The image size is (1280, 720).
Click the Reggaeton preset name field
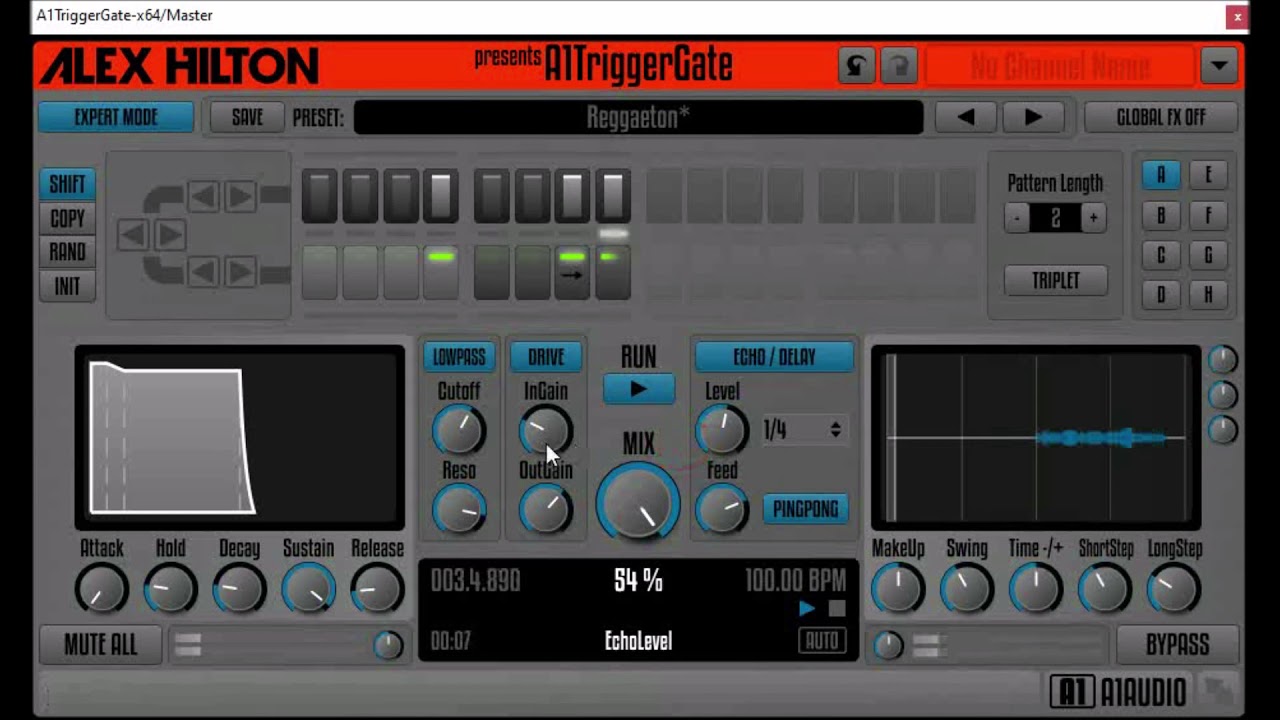pyautogui.click(x=638, y=117)
